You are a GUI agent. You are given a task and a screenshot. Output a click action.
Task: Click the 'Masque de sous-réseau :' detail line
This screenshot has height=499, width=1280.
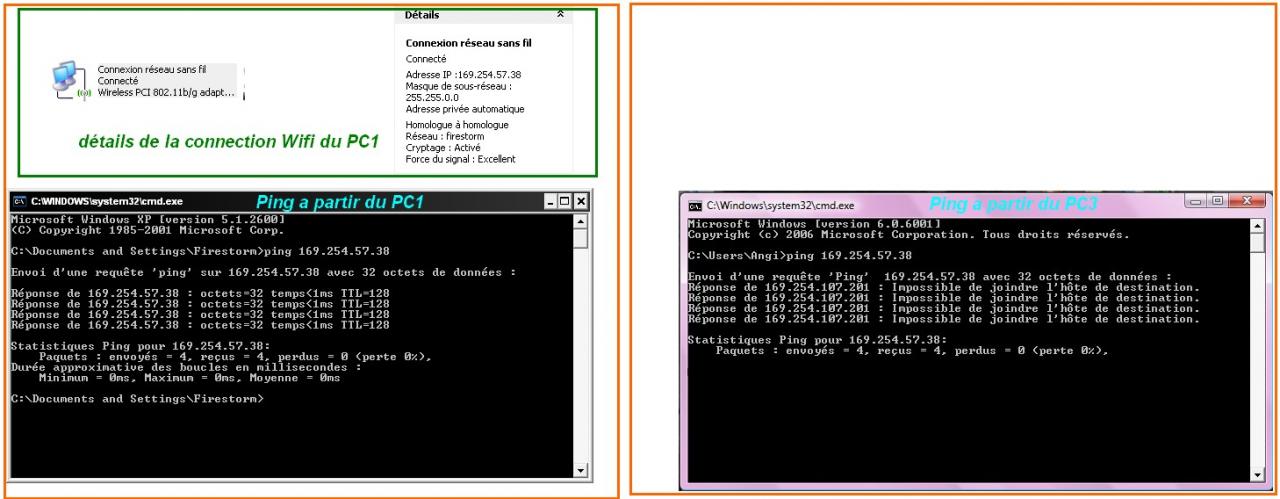click(x=458, y=86)
